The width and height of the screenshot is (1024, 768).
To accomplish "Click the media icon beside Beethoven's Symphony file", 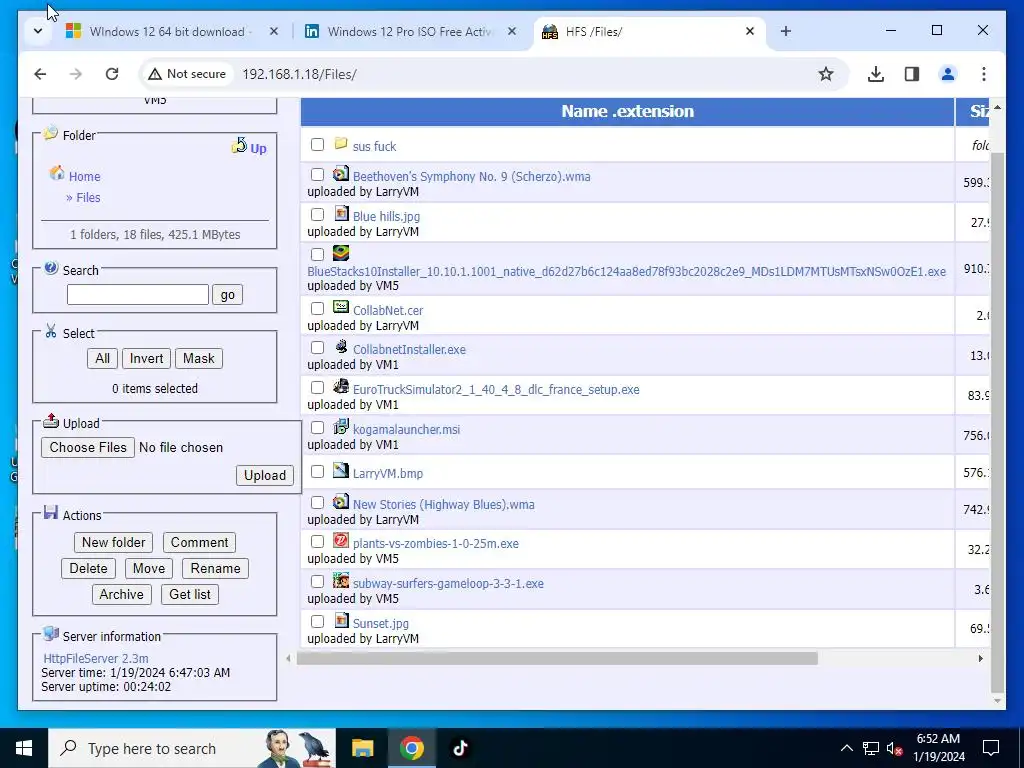I will 341,174.
